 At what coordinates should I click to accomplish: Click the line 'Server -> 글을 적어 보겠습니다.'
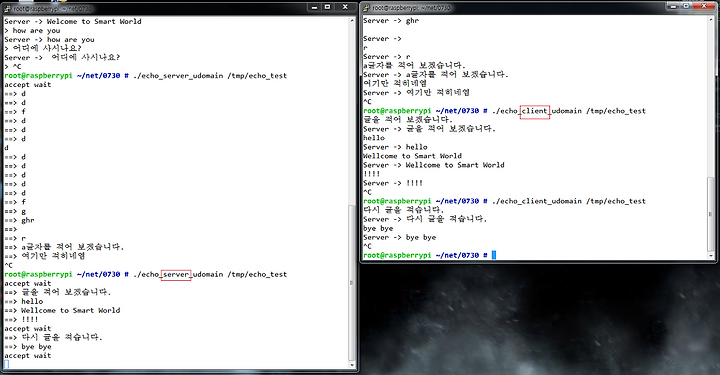point(429,129)
